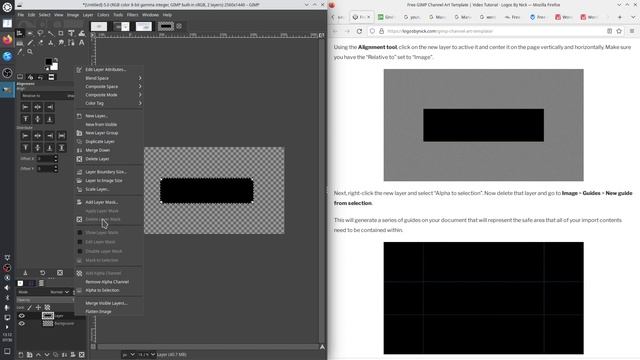Delete layer icon at panel bottom

pos(82,355)
